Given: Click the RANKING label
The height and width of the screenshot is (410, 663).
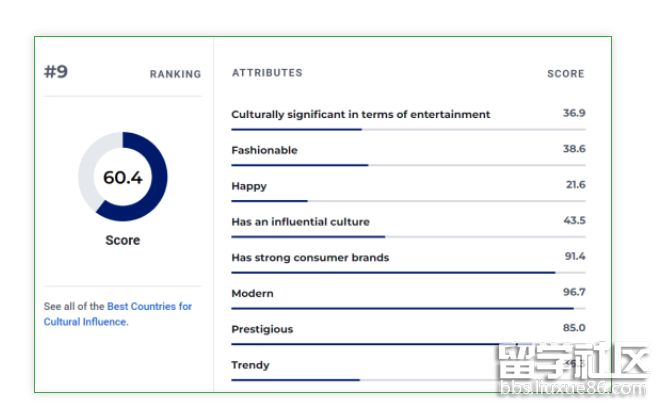Looking at the screenshot, I should coord(175,74).
